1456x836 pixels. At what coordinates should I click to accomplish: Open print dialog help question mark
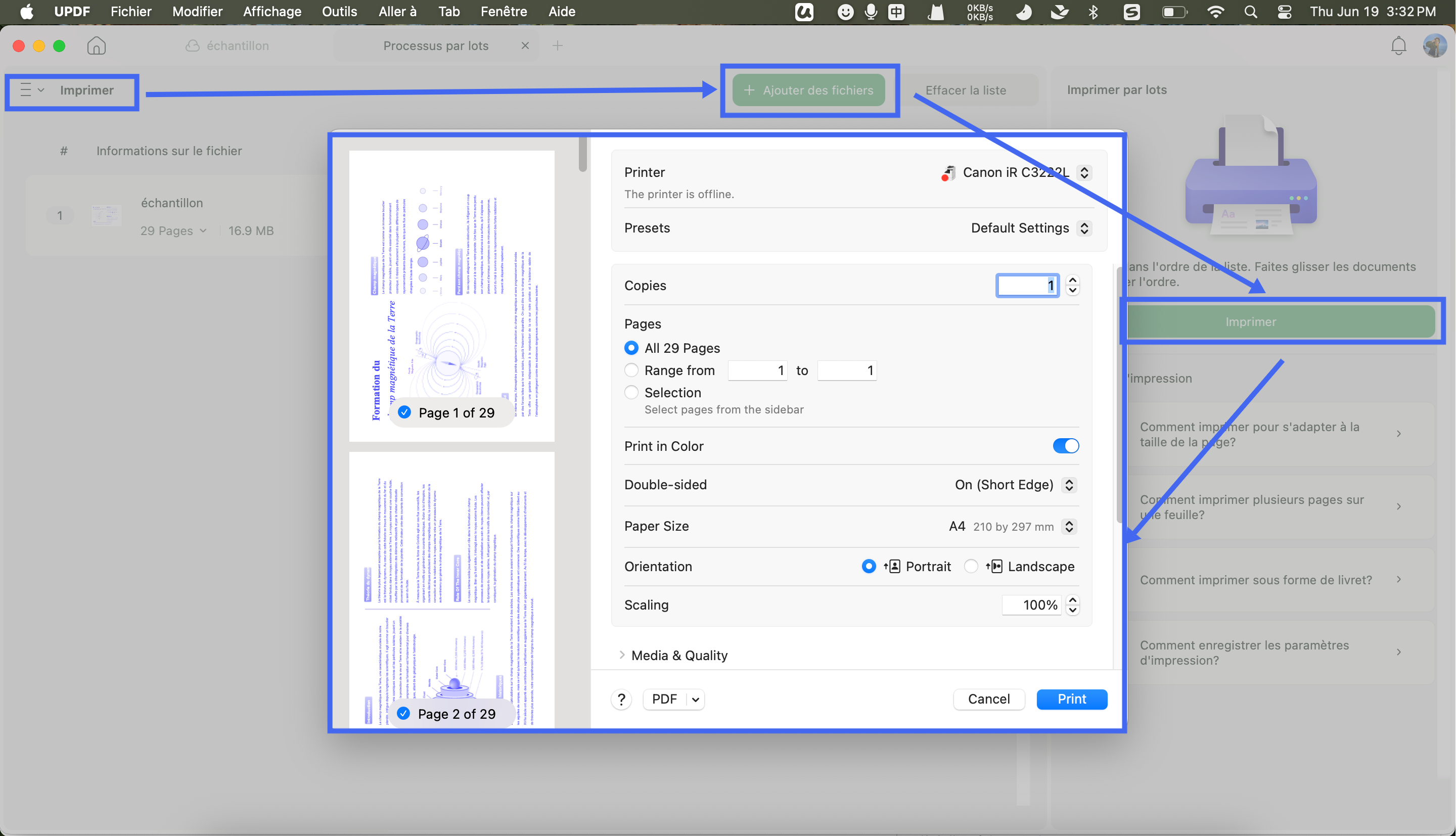click(x=621, y=700)
